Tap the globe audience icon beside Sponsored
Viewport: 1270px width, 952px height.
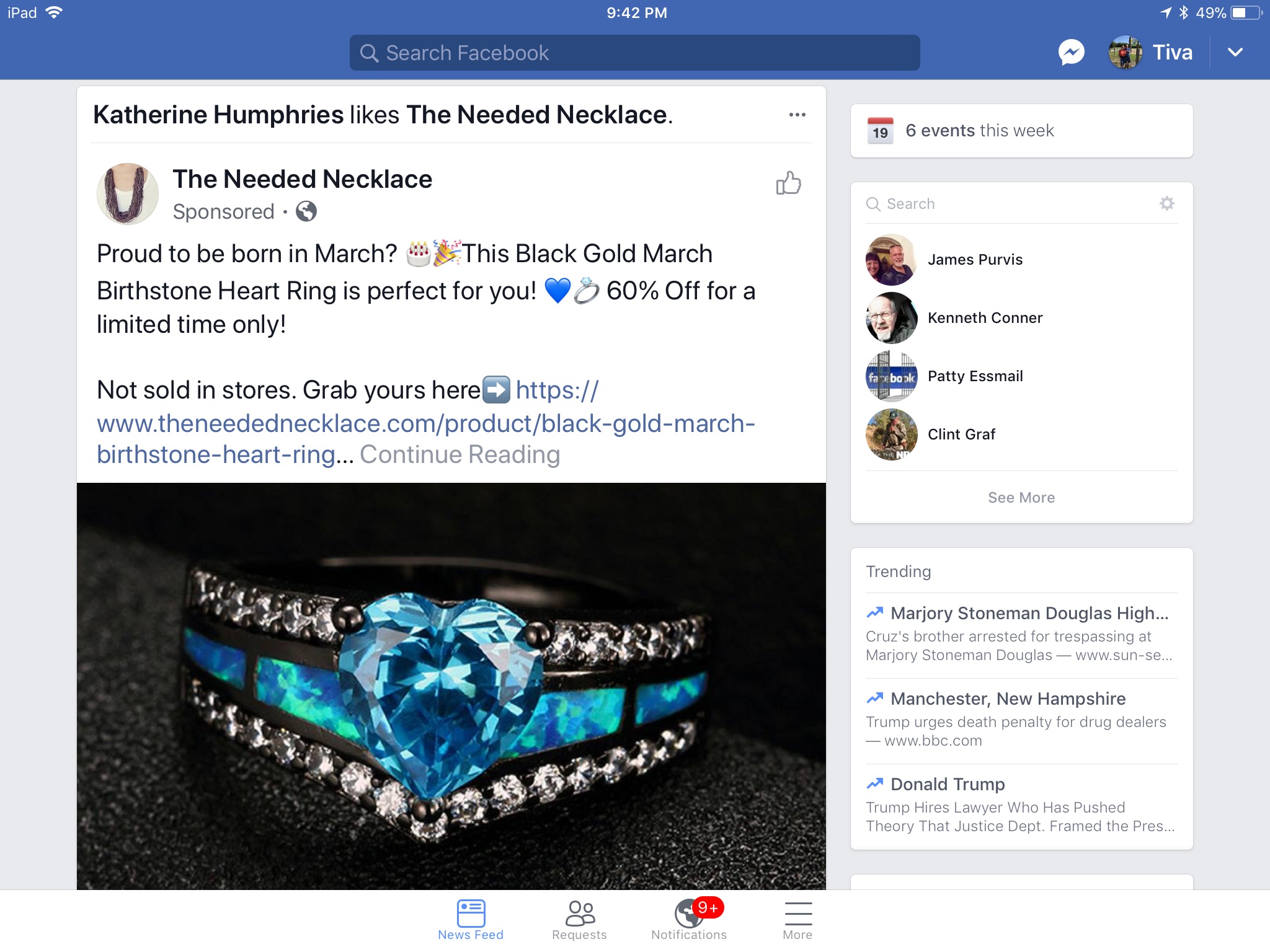[306, 211]
